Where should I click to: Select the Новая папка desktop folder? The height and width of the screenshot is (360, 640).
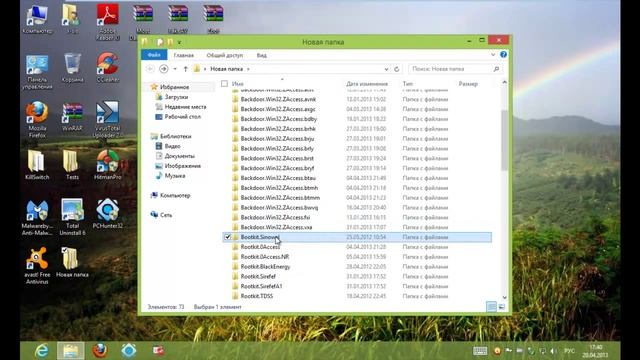[x=72, y=262]
